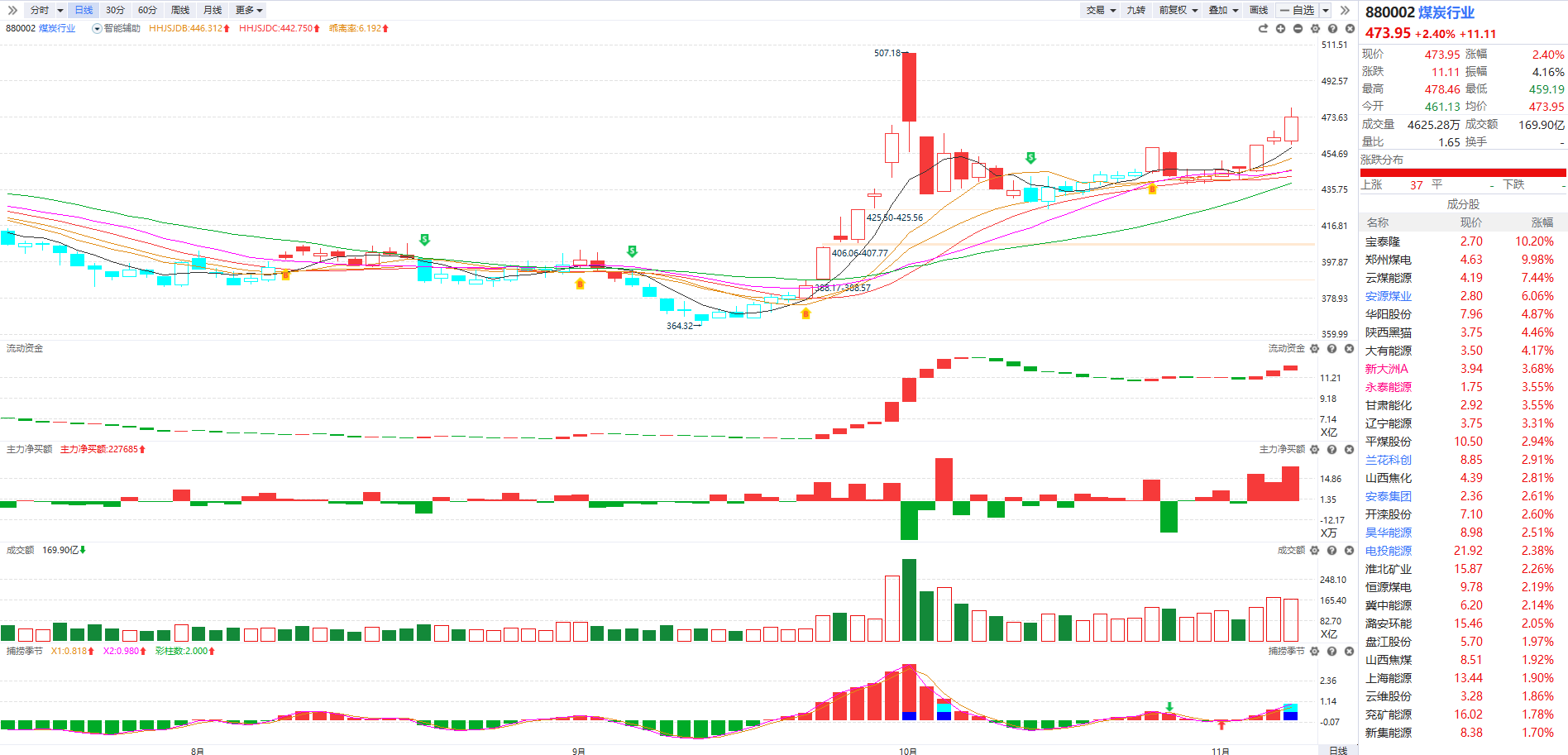The height and width of the screenshot is (755, 1568).
Task: Open the 前复权 adjustment dropdown
Action: (1178, 10)
